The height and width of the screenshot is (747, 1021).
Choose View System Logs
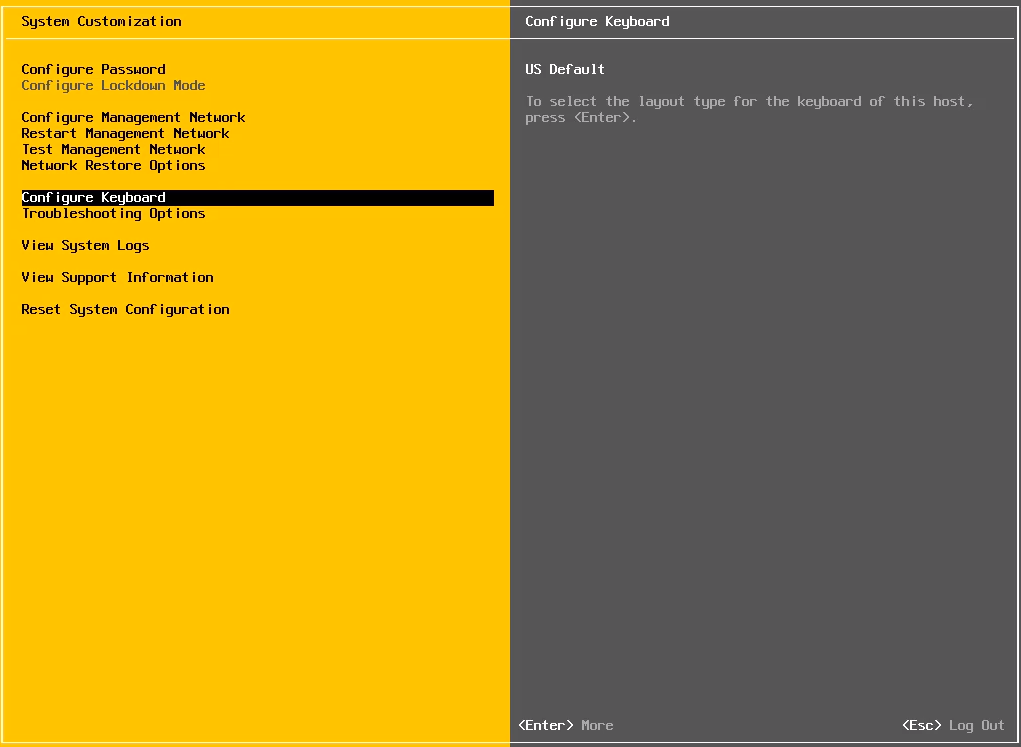[x=85, y=246]
